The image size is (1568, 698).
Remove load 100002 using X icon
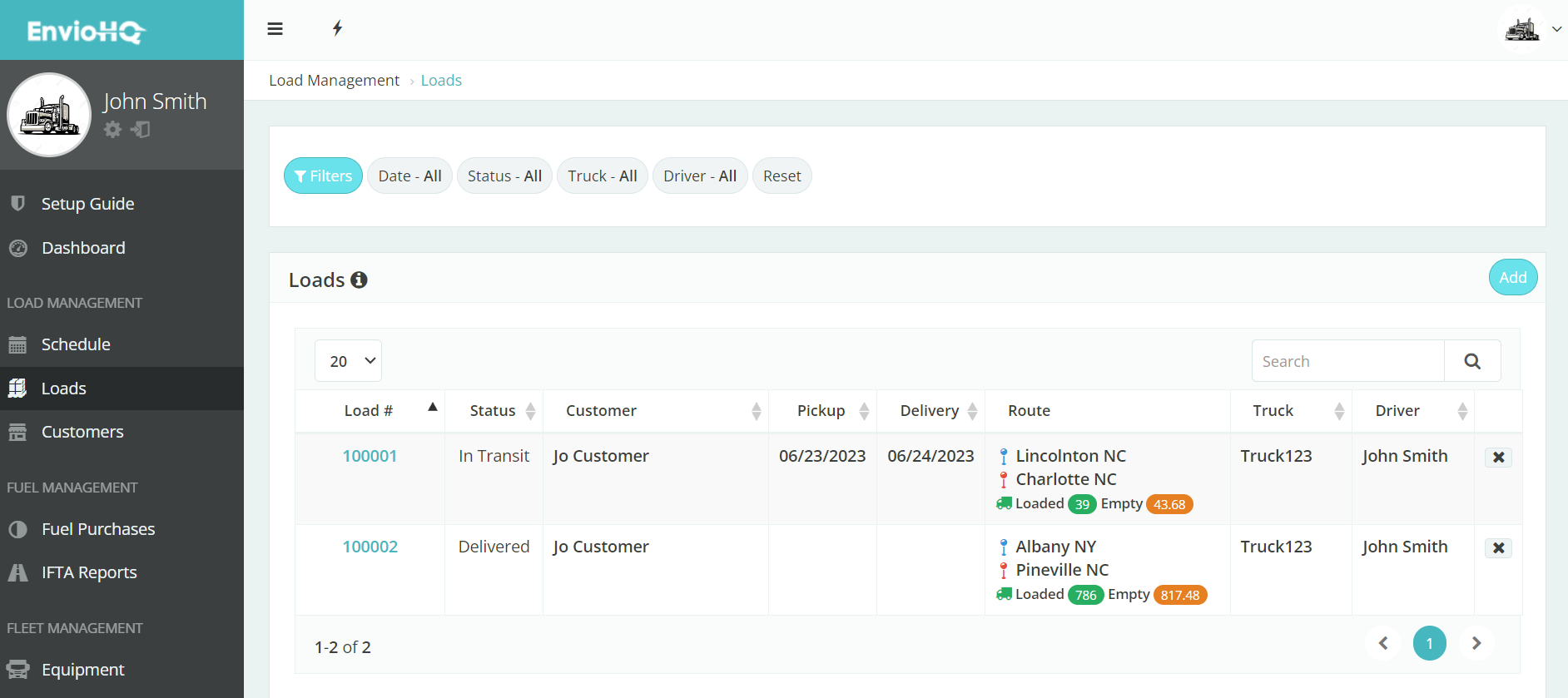(x=1498, y=548)
